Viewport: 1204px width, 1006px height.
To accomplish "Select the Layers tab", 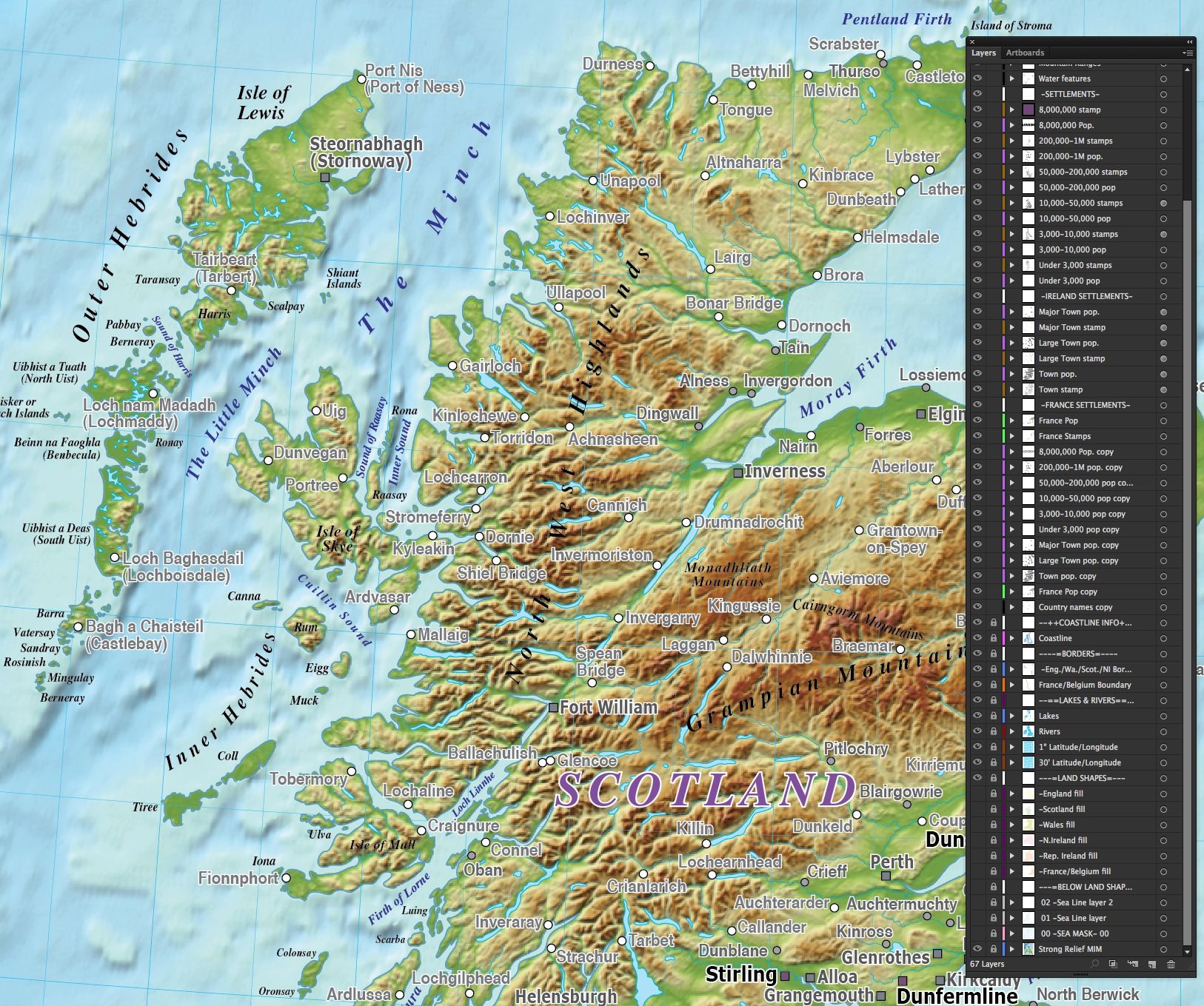I will pos(983,53).
